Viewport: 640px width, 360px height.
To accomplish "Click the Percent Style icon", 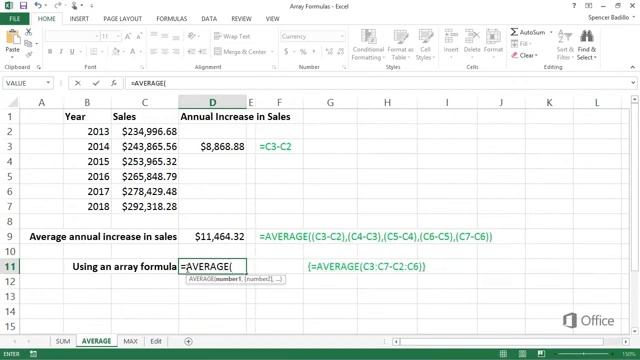I will (x=303, y=52).
